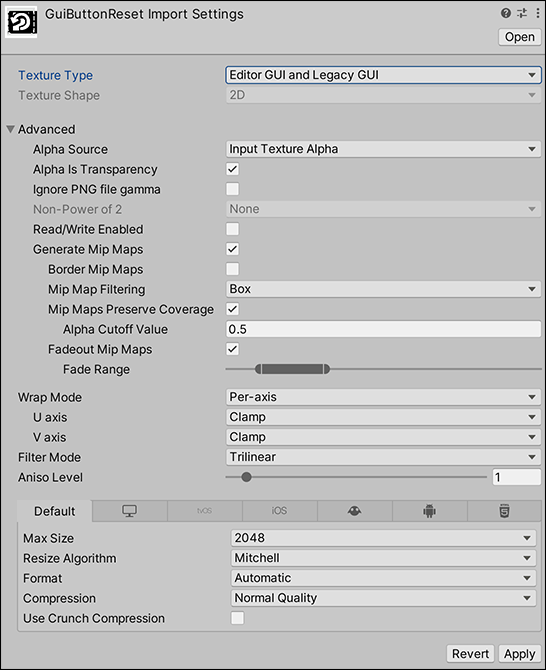
Task: Open the Texture Type dropdown
Action: click(383, 75)
